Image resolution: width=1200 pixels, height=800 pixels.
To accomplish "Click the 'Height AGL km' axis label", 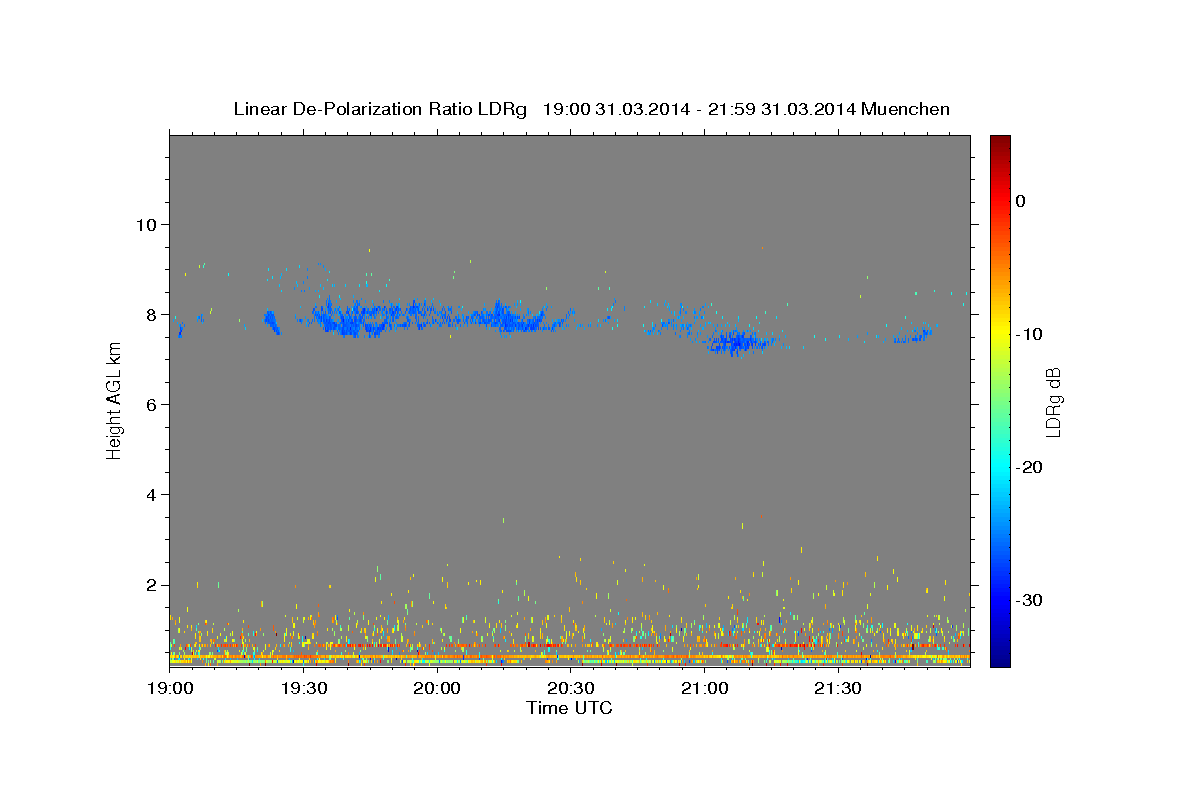I will tap(114, 400).
